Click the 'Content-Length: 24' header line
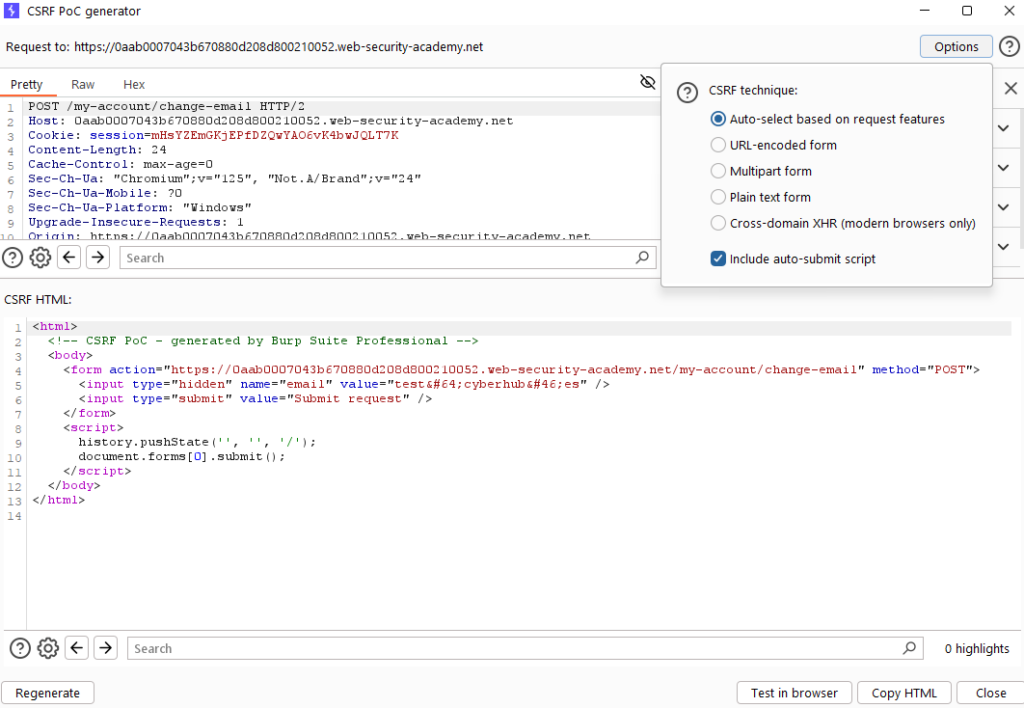Screen dimensions: 1024x708 [97, 150]
